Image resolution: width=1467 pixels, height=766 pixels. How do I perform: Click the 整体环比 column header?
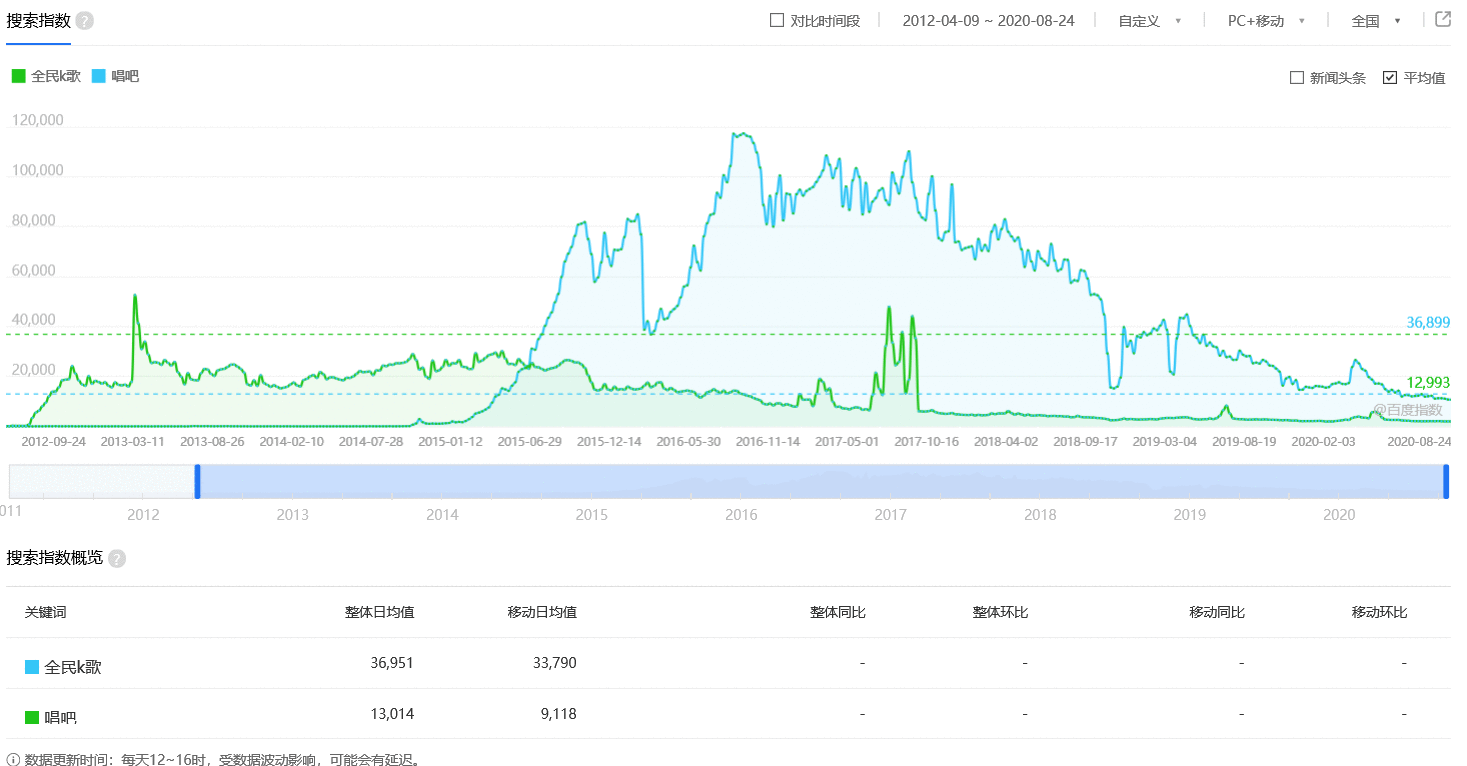[x=1000, y=612]
